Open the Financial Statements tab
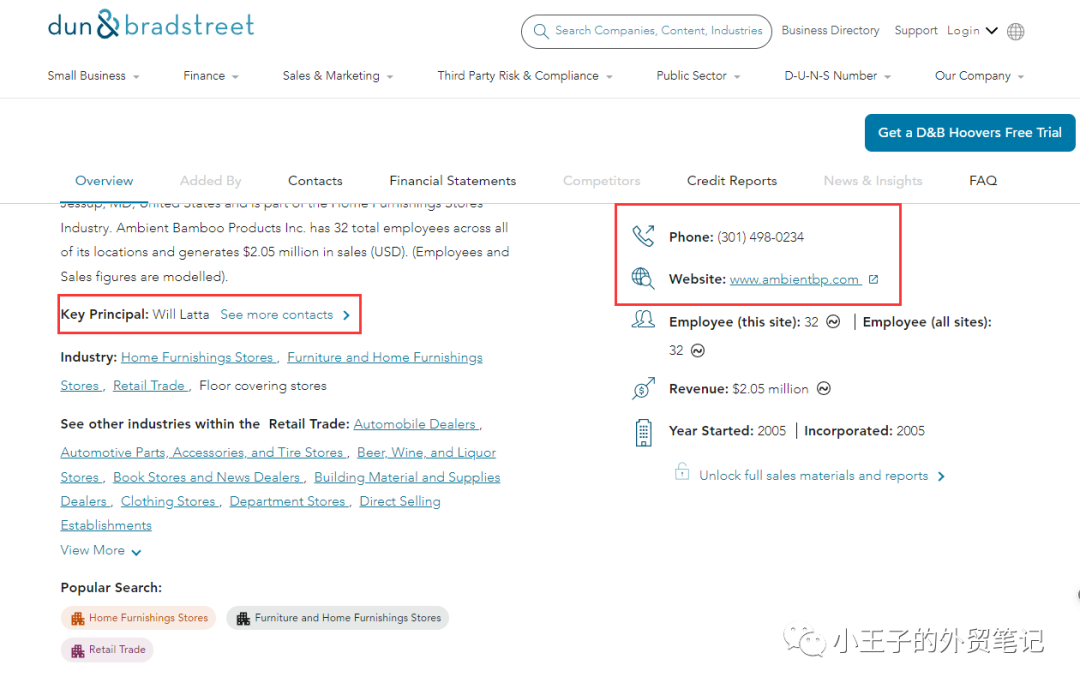 452,181
